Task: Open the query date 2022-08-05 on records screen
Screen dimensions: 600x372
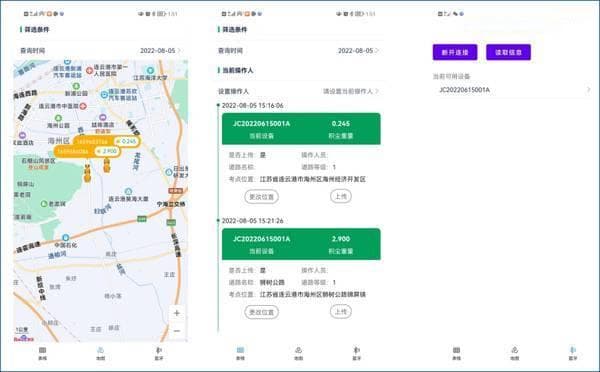Action: [359, 51]
